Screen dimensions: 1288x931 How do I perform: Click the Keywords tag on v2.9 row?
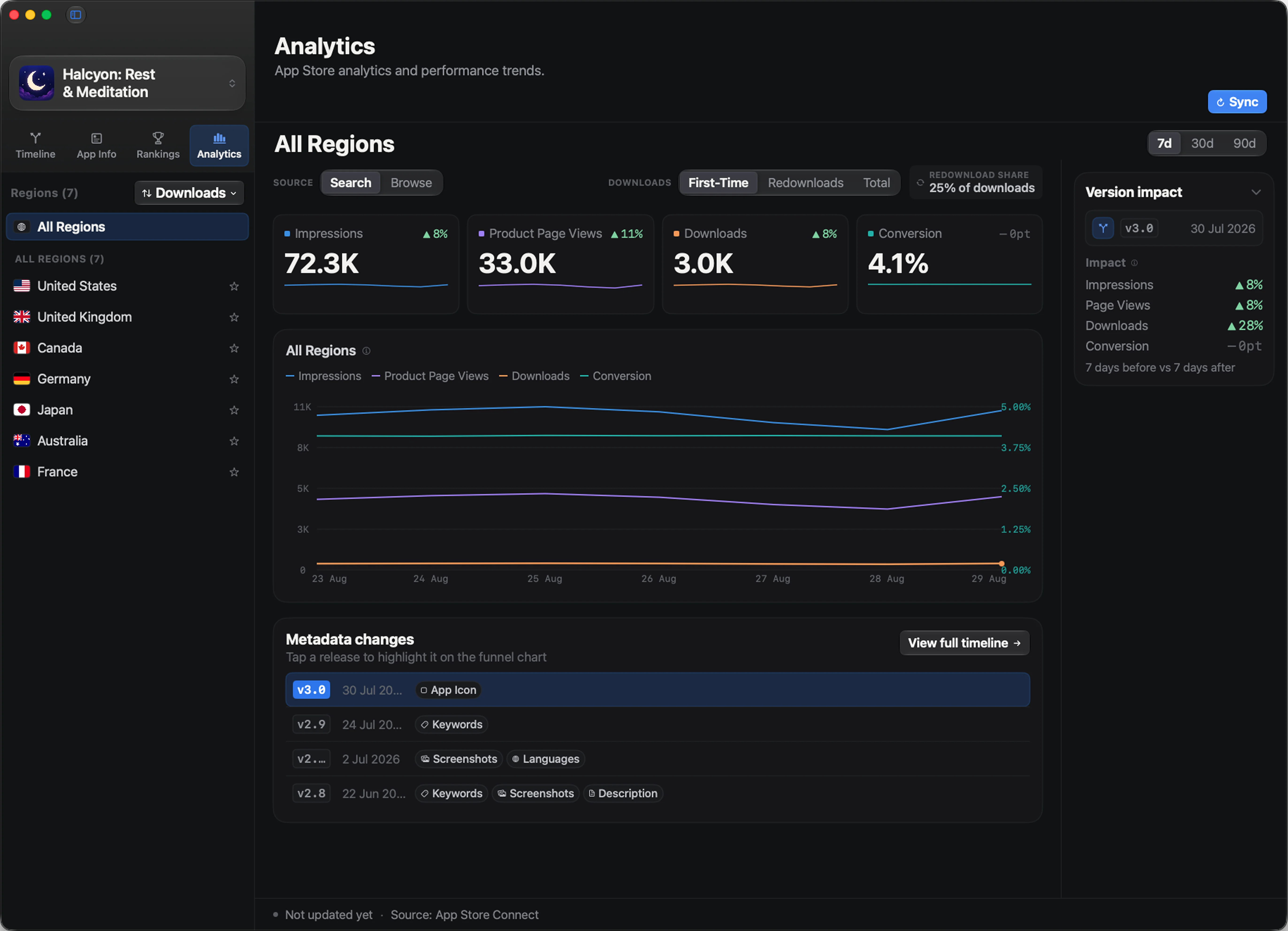(451, 725)
